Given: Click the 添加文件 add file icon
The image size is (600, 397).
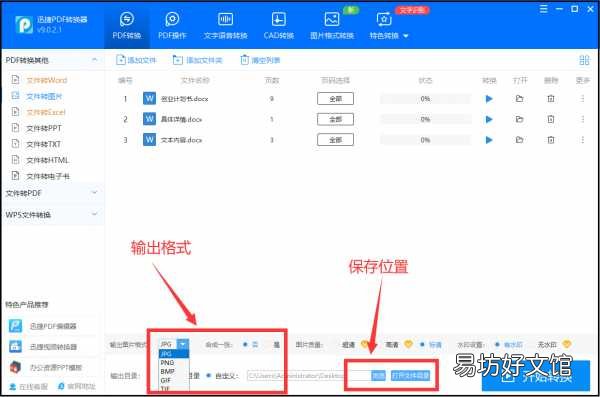Looking at the screenshot, I should pyautogui.click(x=121, y=60).
